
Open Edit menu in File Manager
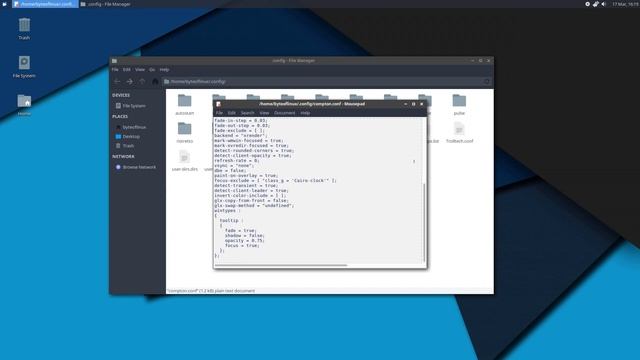[127, 70]
